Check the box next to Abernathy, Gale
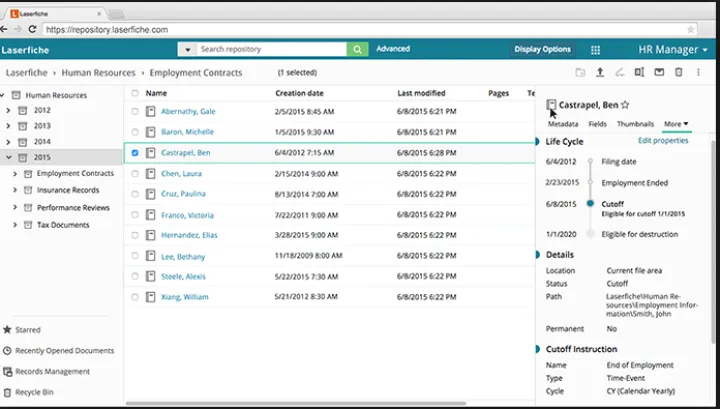This screenshot has height=409, width=720. (x=135, y=111)
